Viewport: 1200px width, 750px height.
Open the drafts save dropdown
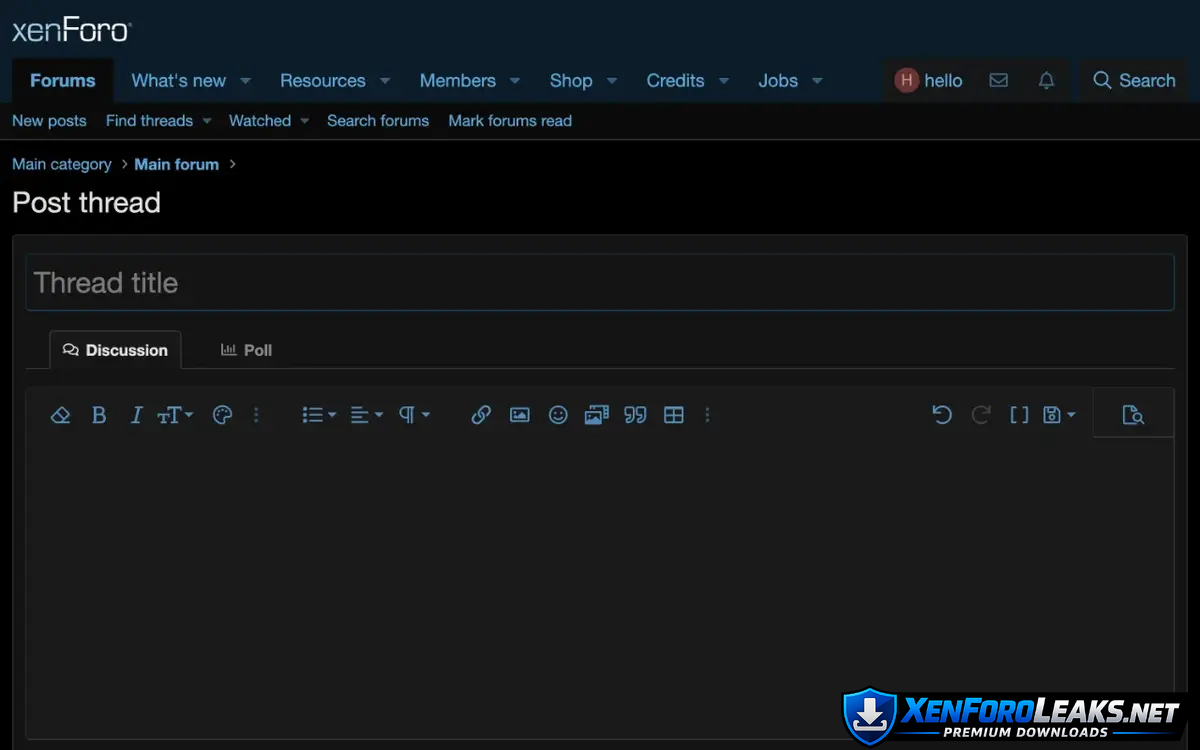(x=1058, y=415)
